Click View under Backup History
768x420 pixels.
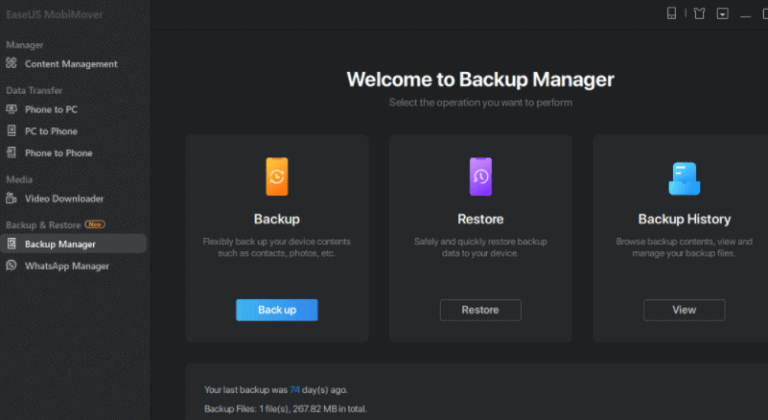point(684,310)
